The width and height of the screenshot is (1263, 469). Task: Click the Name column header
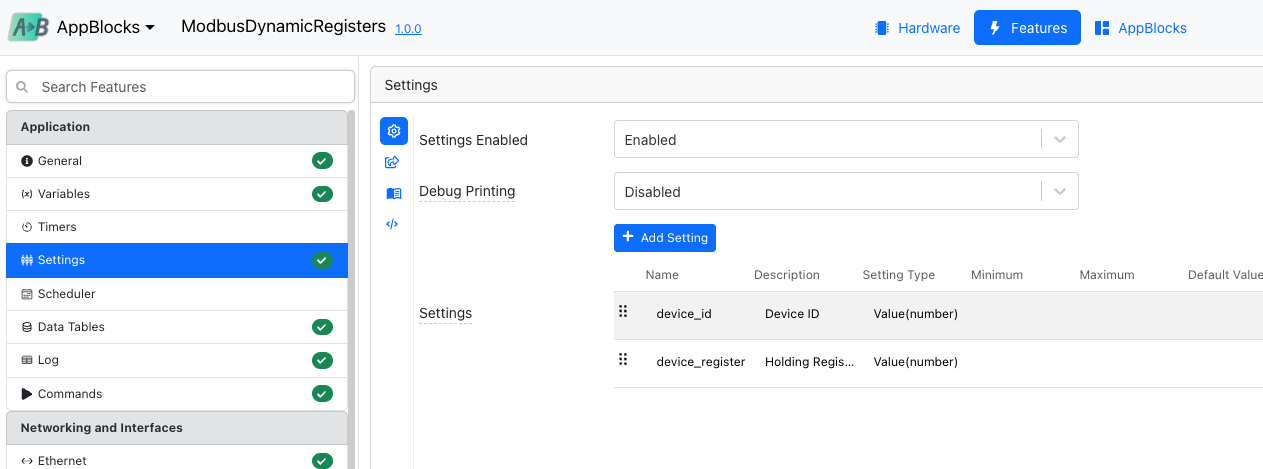tap(662, 275)
